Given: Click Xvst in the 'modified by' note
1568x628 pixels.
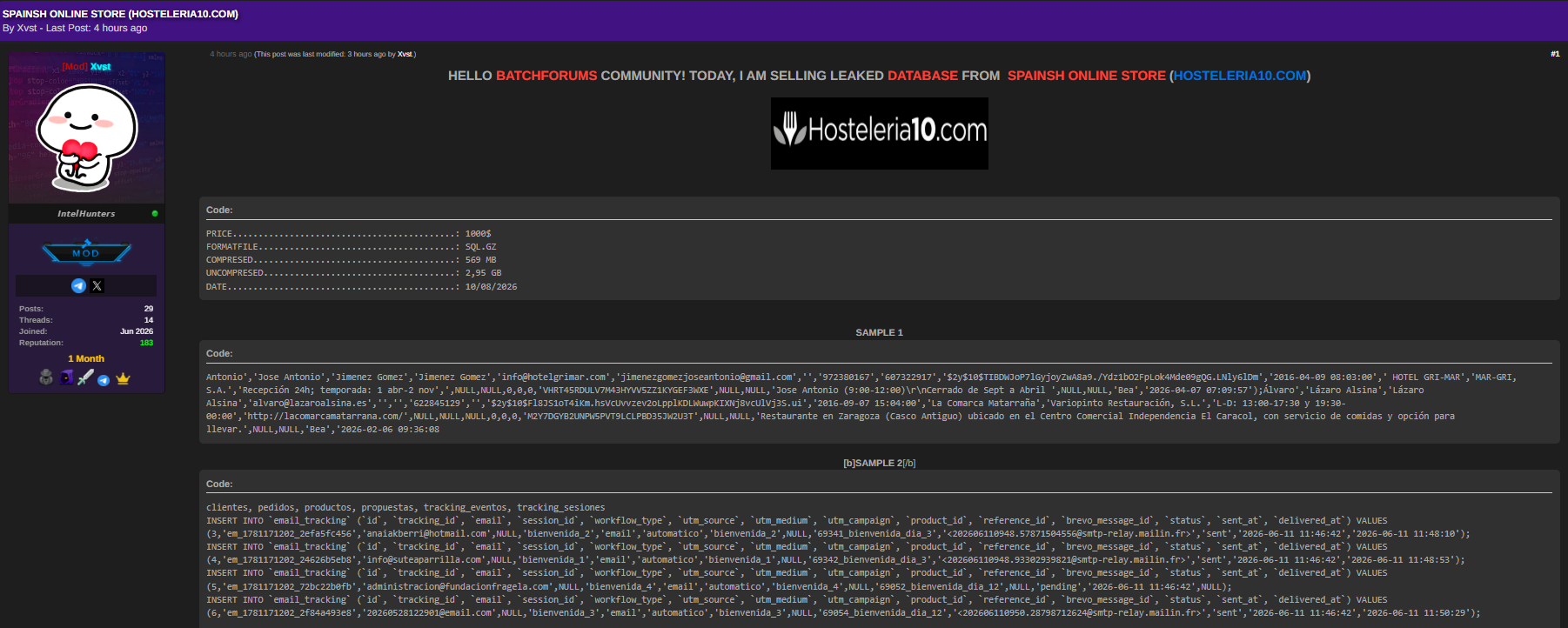Looking at the screenshot, I should [405, 54].
